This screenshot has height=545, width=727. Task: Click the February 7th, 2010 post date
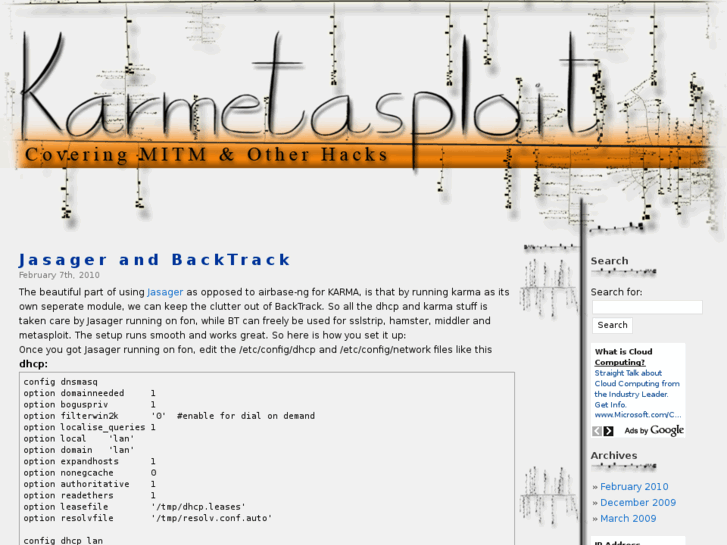pyautogui.click(x=59, y=275)
